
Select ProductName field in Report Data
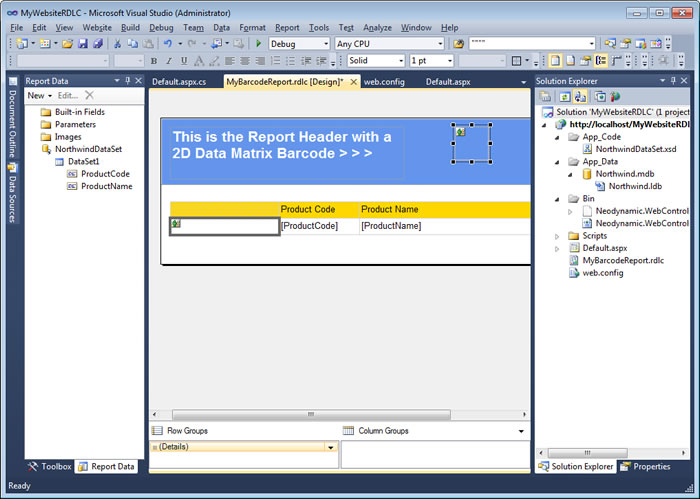107,186
